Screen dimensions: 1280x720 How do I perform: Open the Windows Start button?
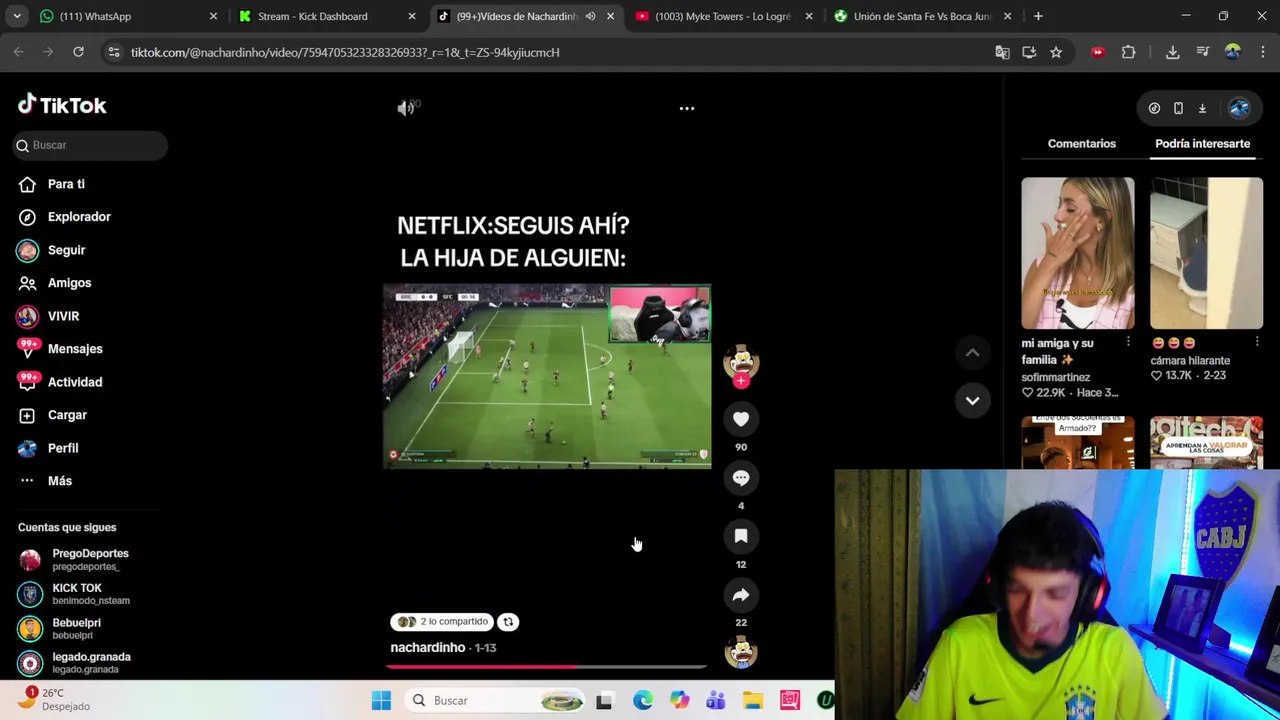(x=381, y=701)
